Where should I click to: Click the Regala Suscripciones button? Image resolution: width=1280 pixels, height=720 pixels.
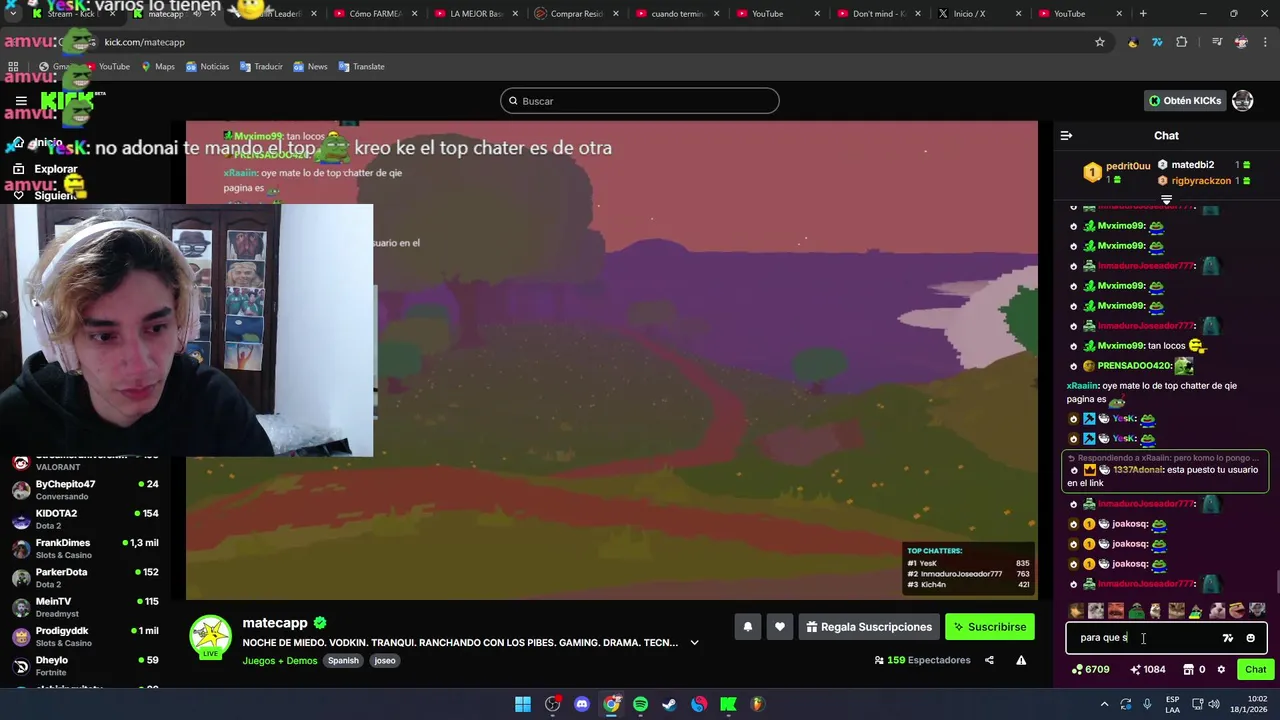[869, 627]
